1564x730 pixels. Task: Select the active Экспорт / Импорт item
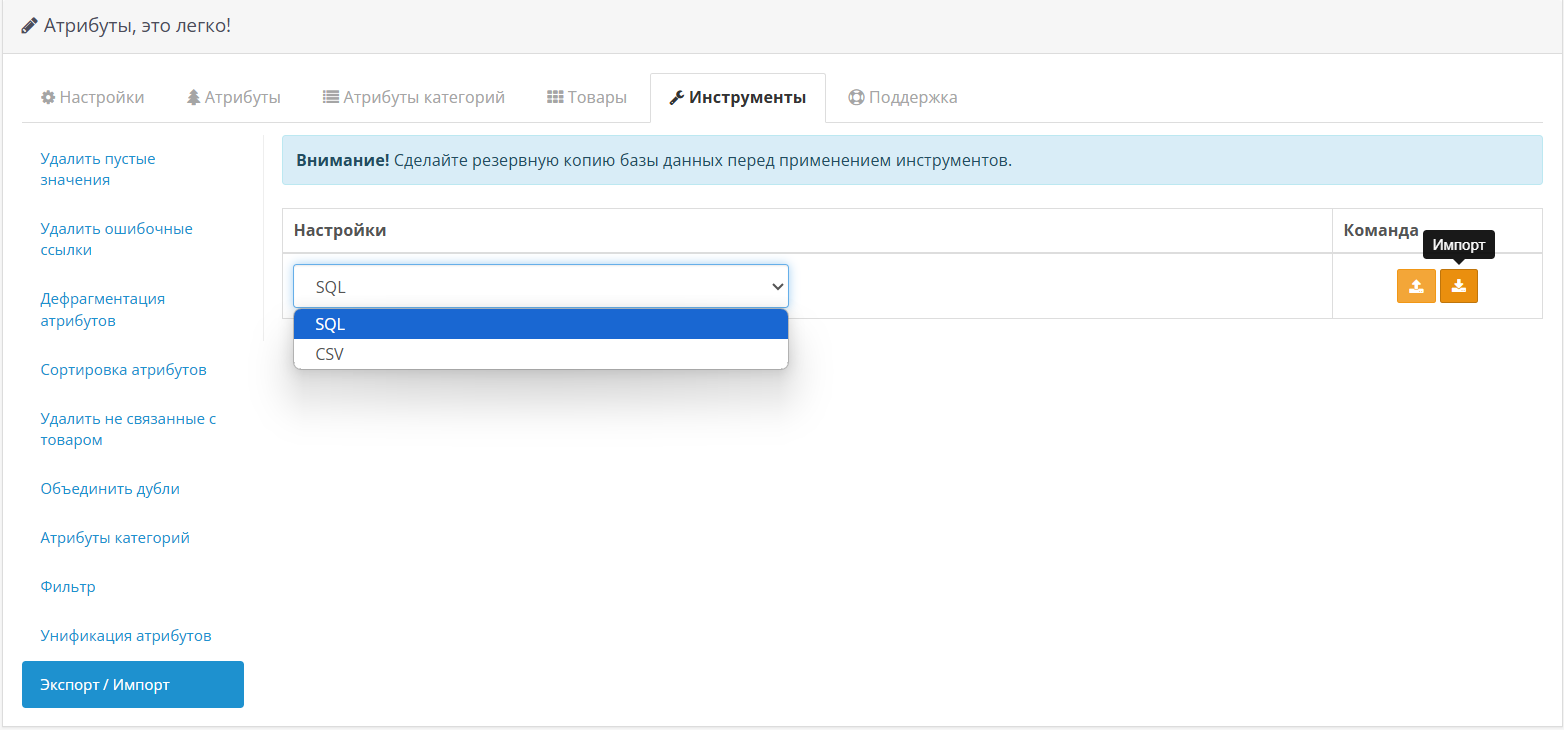tap(133, 685)
